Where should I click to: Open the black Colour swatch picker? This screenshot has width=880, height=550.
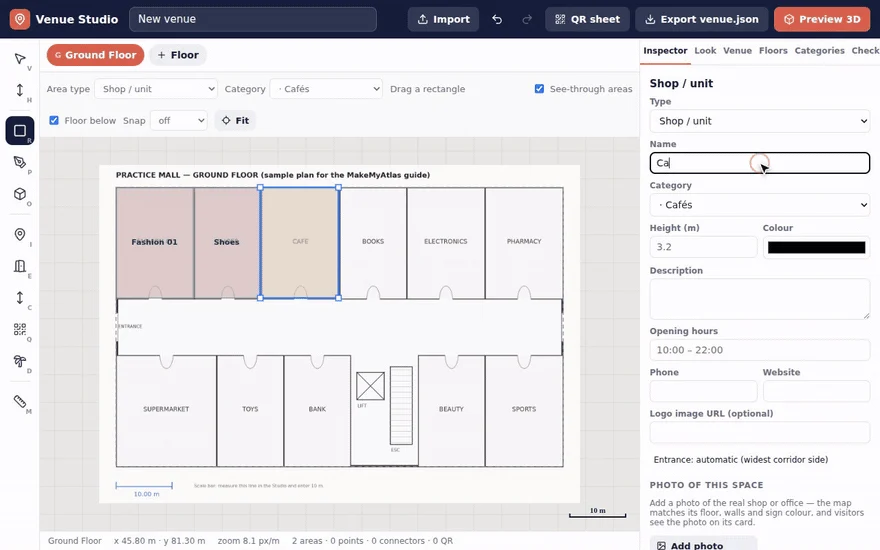pyautogui.click(x=816, y=248)
